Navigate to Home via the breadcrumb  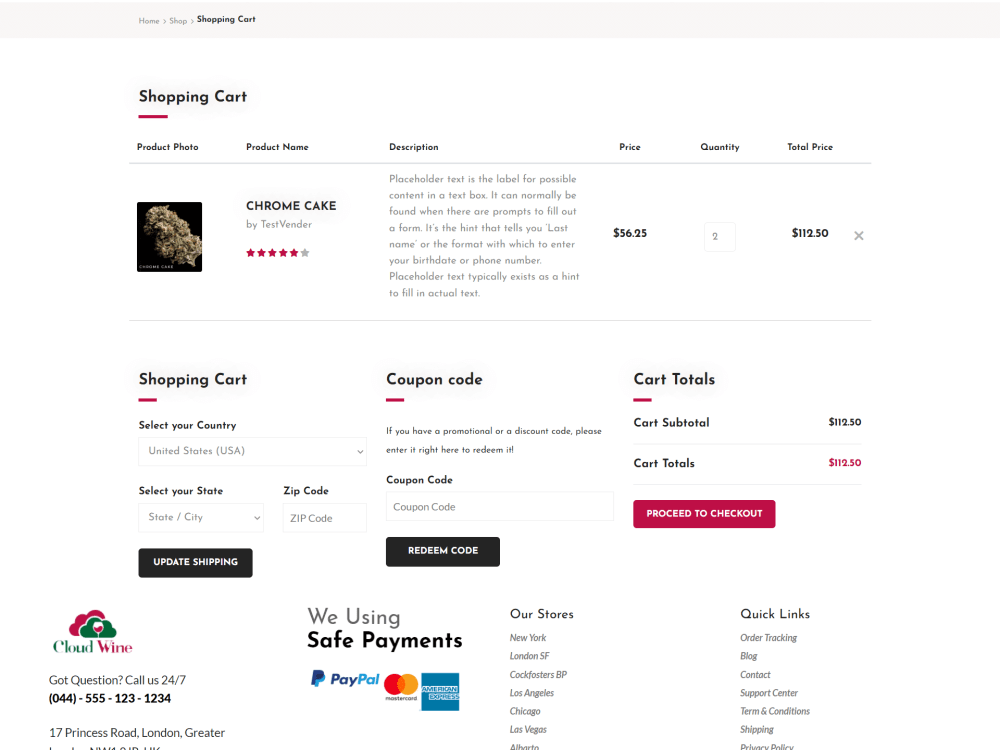coord(148,20)
